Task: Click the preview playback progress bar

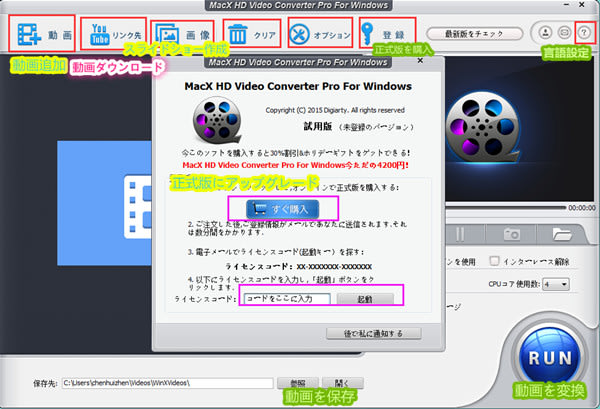Action: tap(505, 207)
